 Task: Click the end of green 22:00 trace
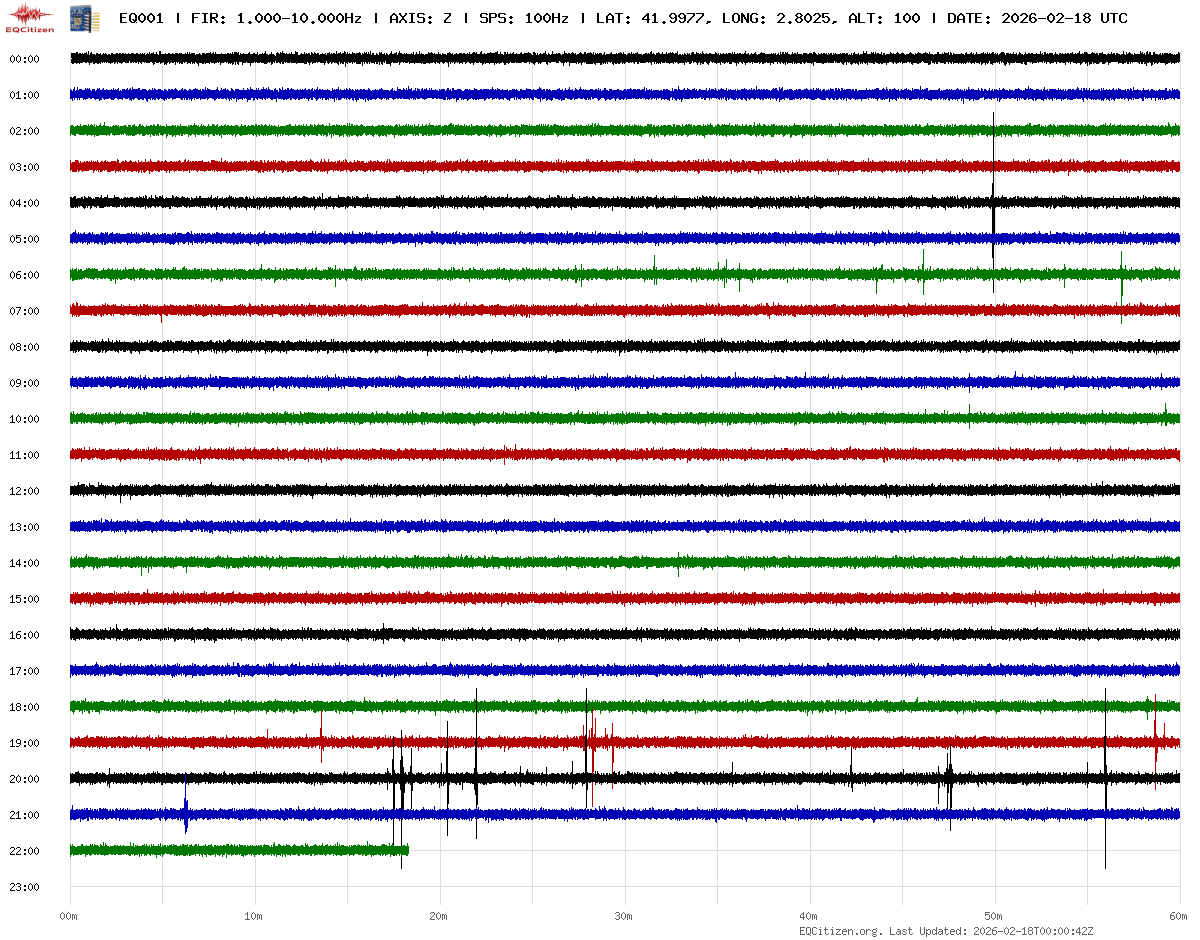pos(405,850)
